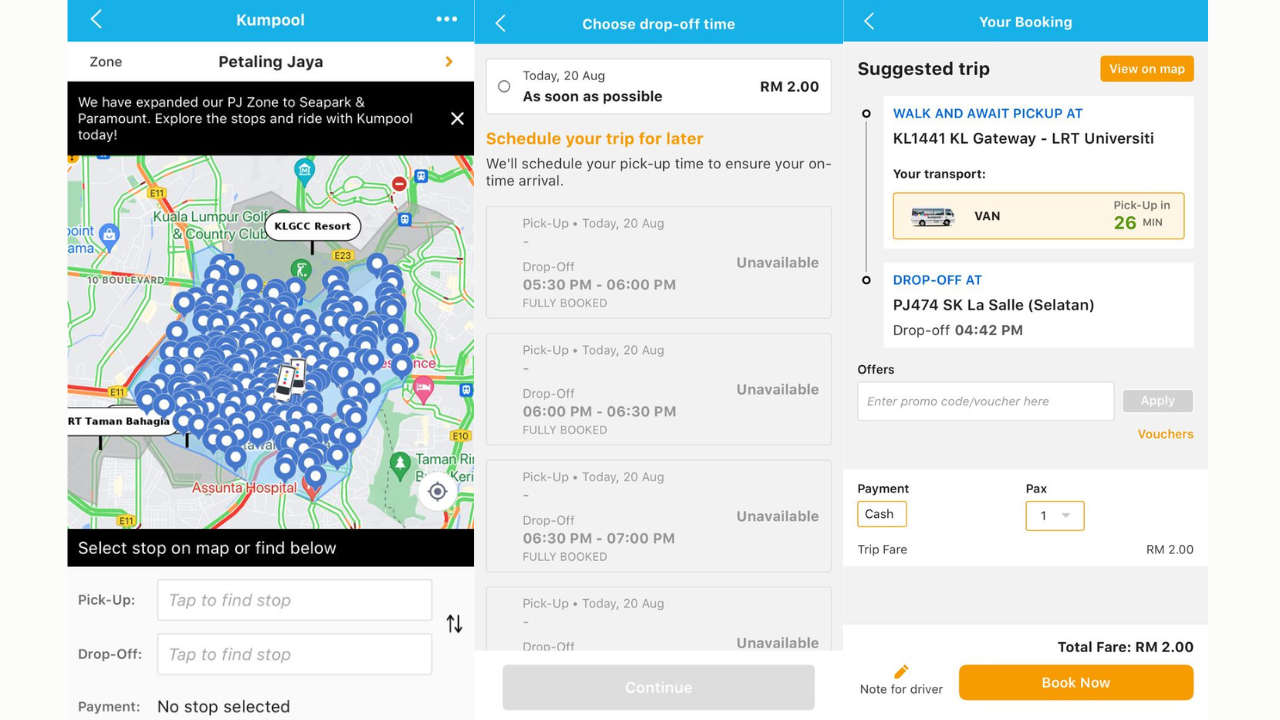
Task: Select the As soon as possible radio option
Action: (x=504, y=87)
